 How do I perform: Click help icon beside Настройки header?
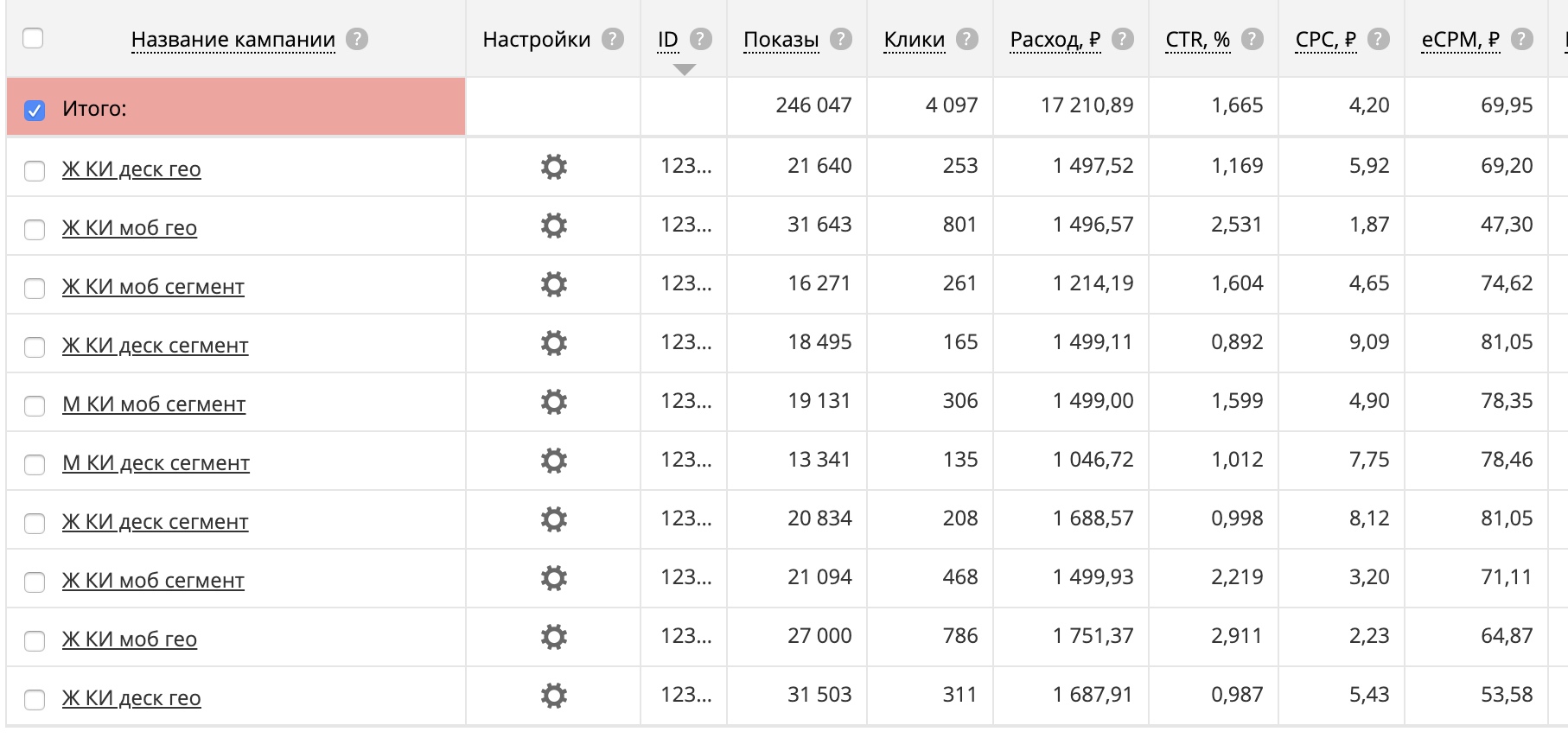pyautogui.click(x=613, y=40)
